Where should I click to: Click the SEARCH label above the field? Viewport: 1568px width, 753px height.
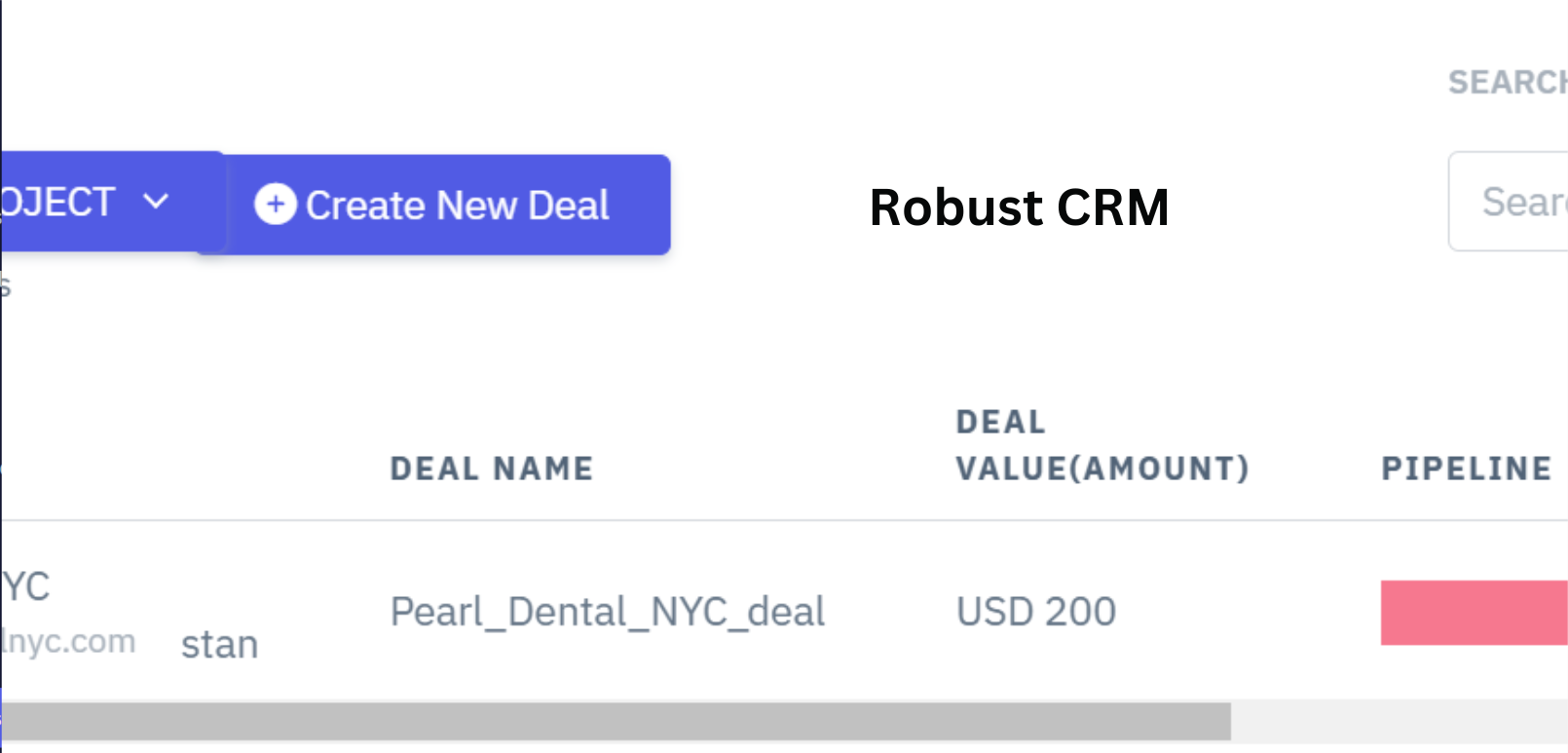1506,83
